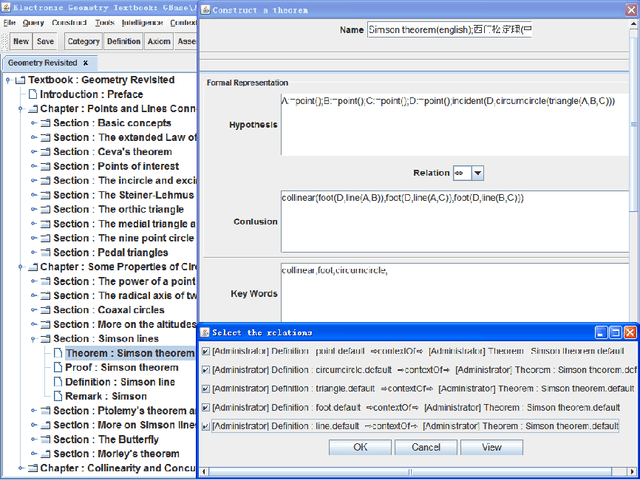Image resolution: width=640 pixels, height=480 pixels.
Task: Click the orthic triangle section icon
Action: (46, 209)
